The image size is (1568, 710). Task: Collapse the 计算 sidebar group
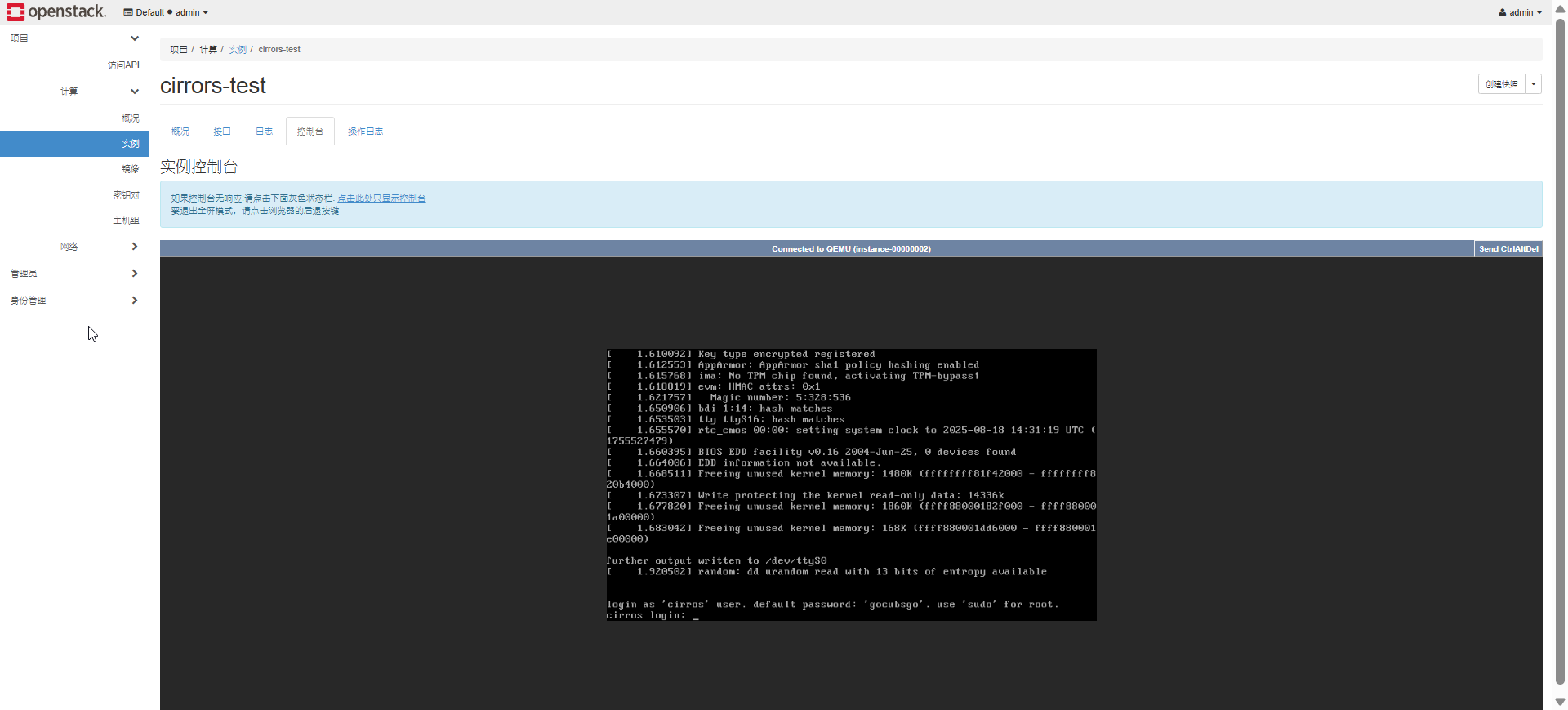coord(74,92)
